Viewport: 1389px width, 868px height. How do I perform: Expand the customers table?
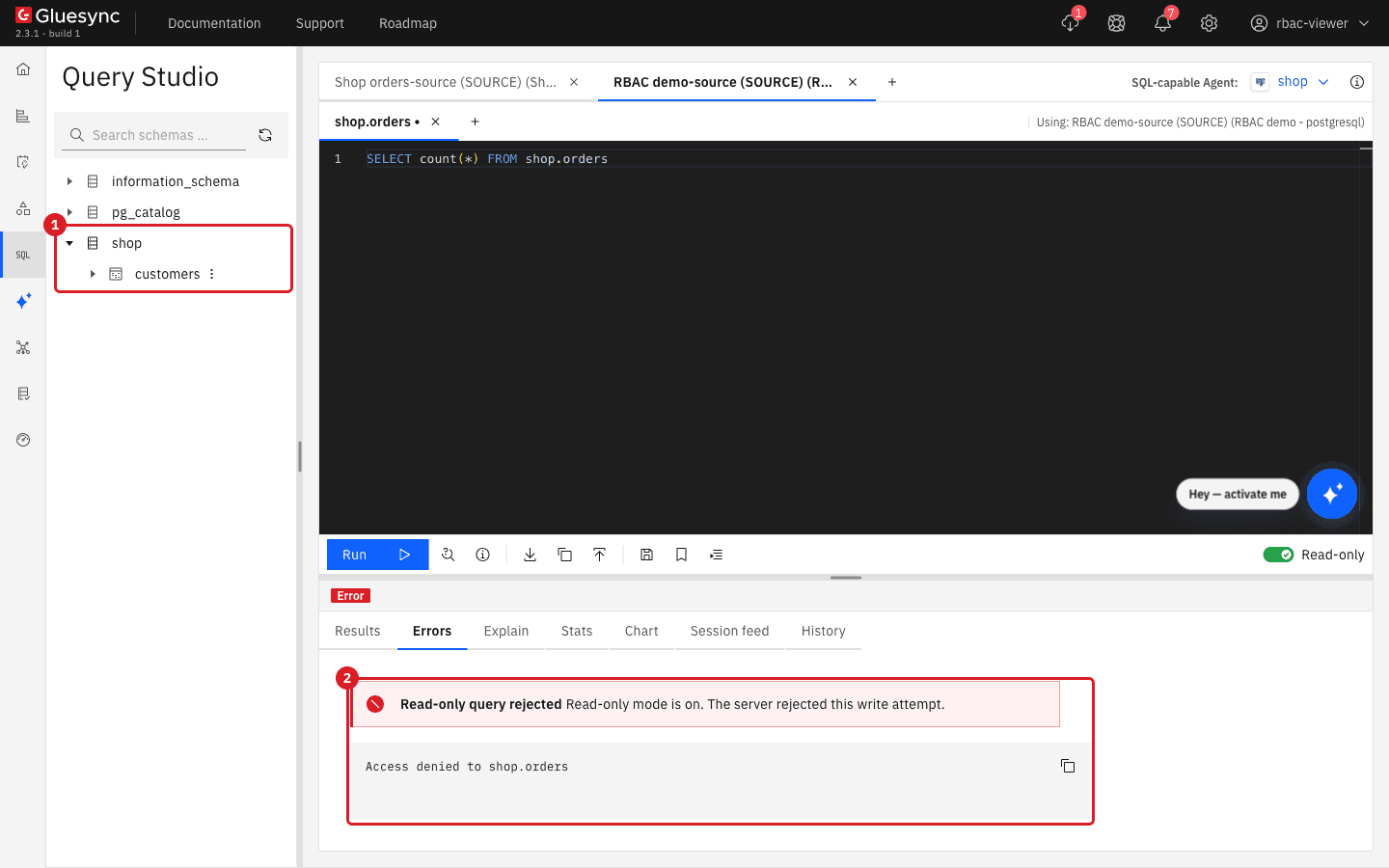[93, 274]
